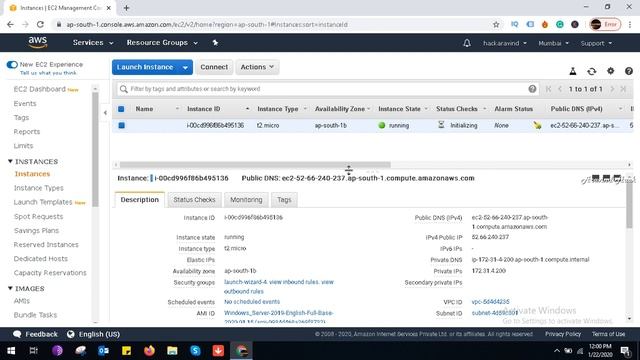Open the language globe icon
This screenshot has height=360, width=640.
tap(71, 334)
